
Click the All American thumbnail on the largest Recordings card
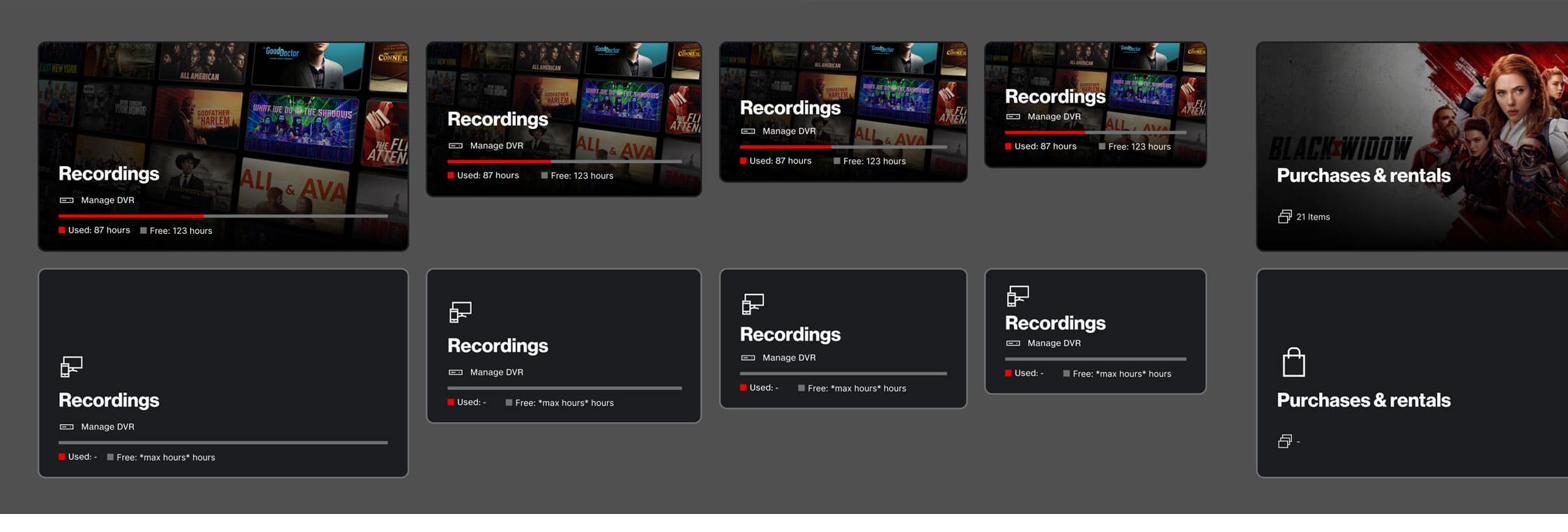[204, 62]
